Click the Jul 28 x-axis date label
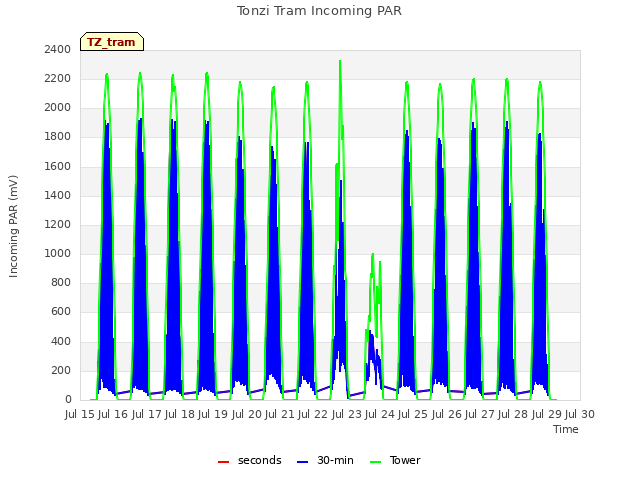Viewport: 640px width, 480px height. tap(513, 414)
